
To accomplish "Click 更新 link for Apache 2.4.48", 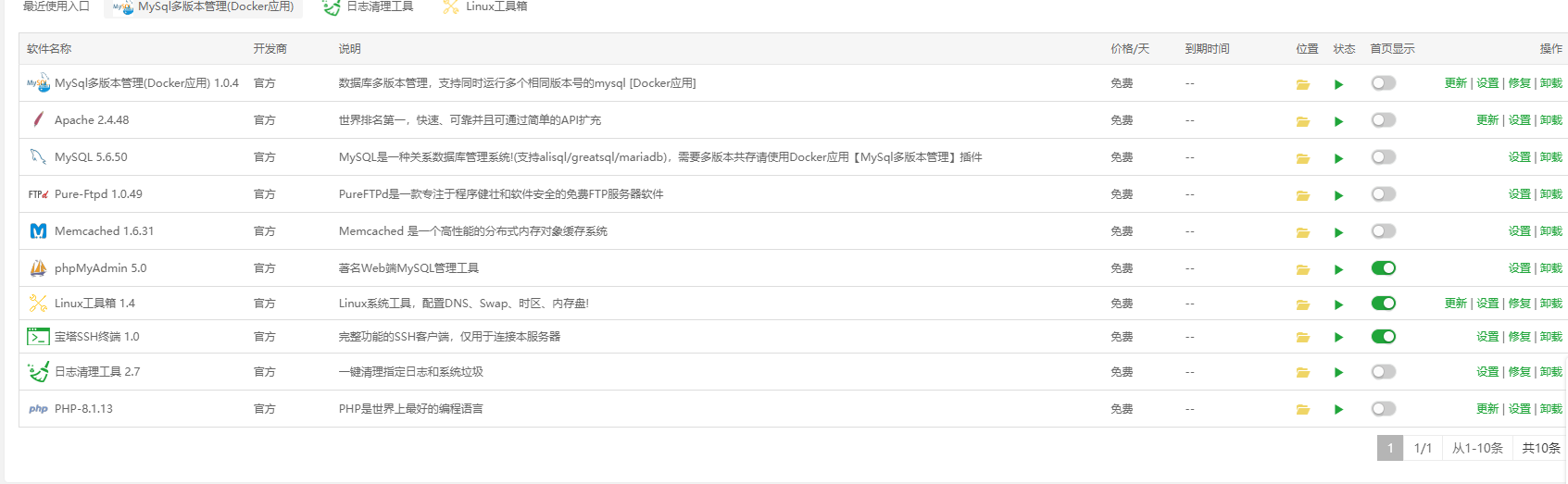I will tap(1487, 120).
